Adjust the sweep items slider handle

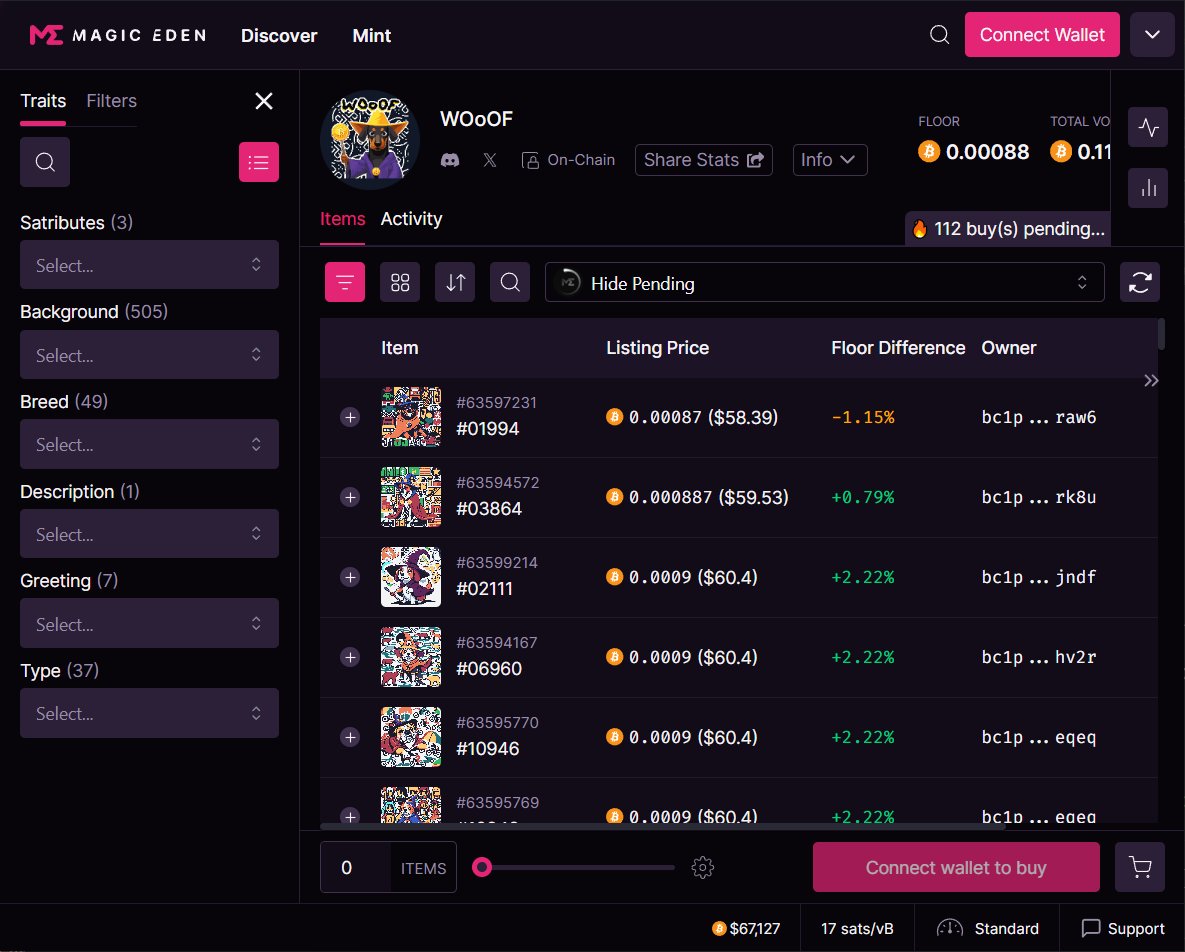(482, 867)
